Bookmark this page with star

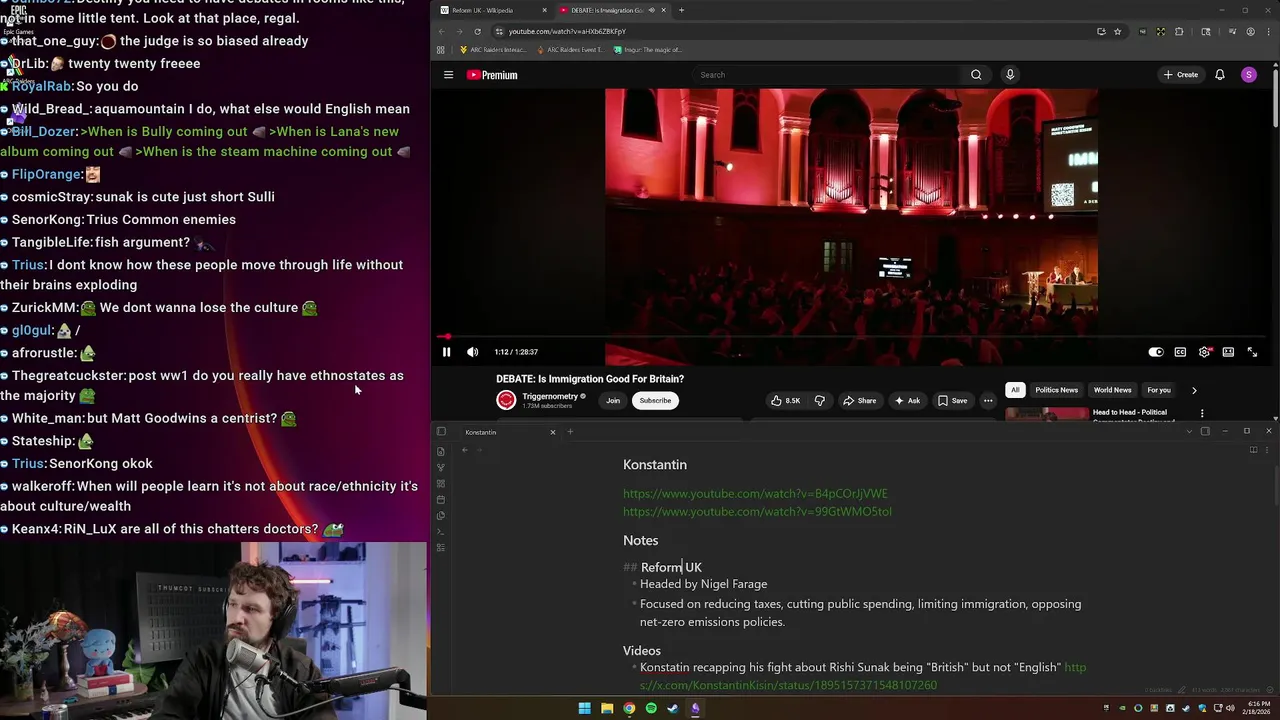[x=1117, y=31]
